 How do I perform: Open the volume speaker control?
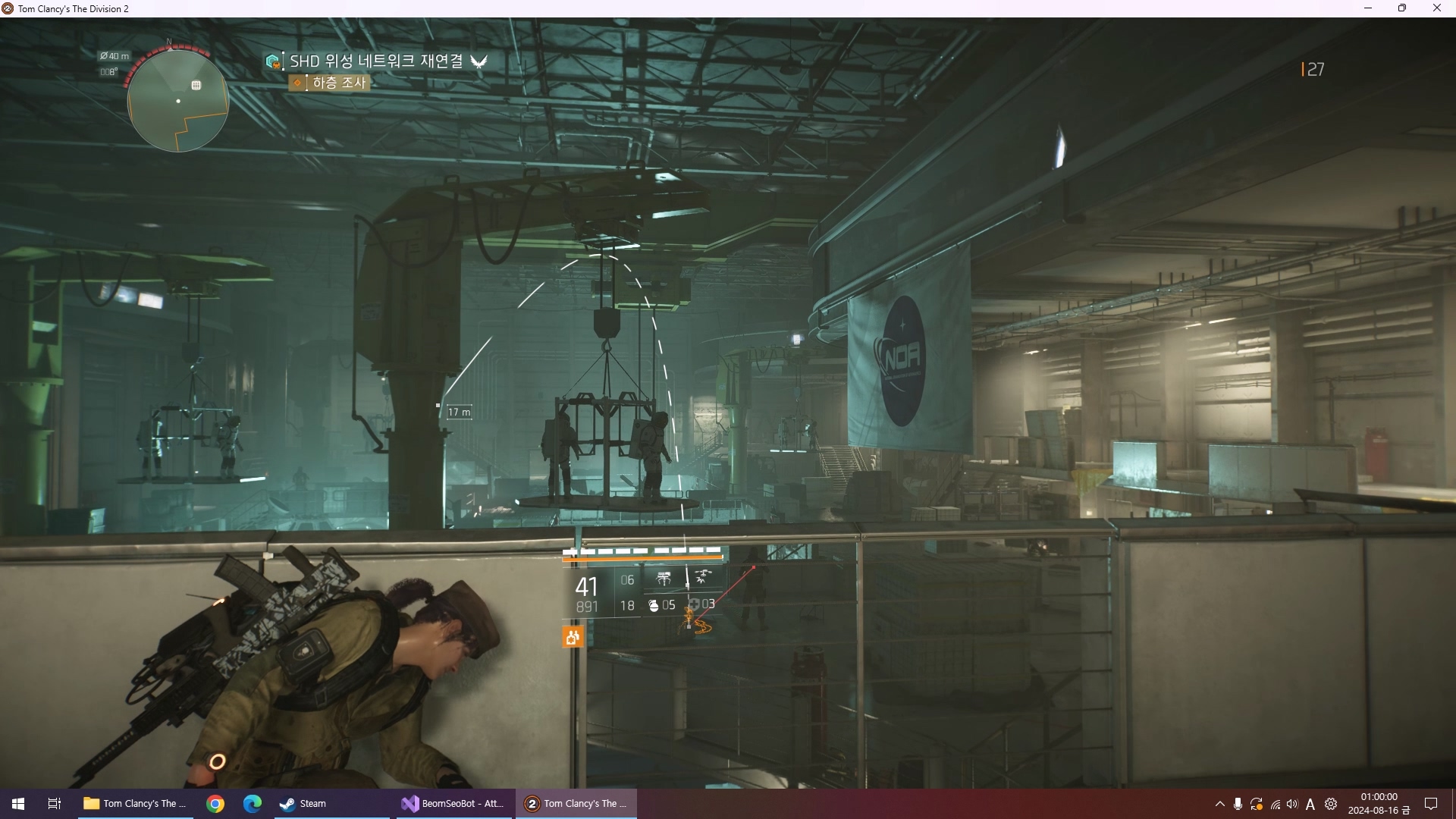tap(1292, 804)
